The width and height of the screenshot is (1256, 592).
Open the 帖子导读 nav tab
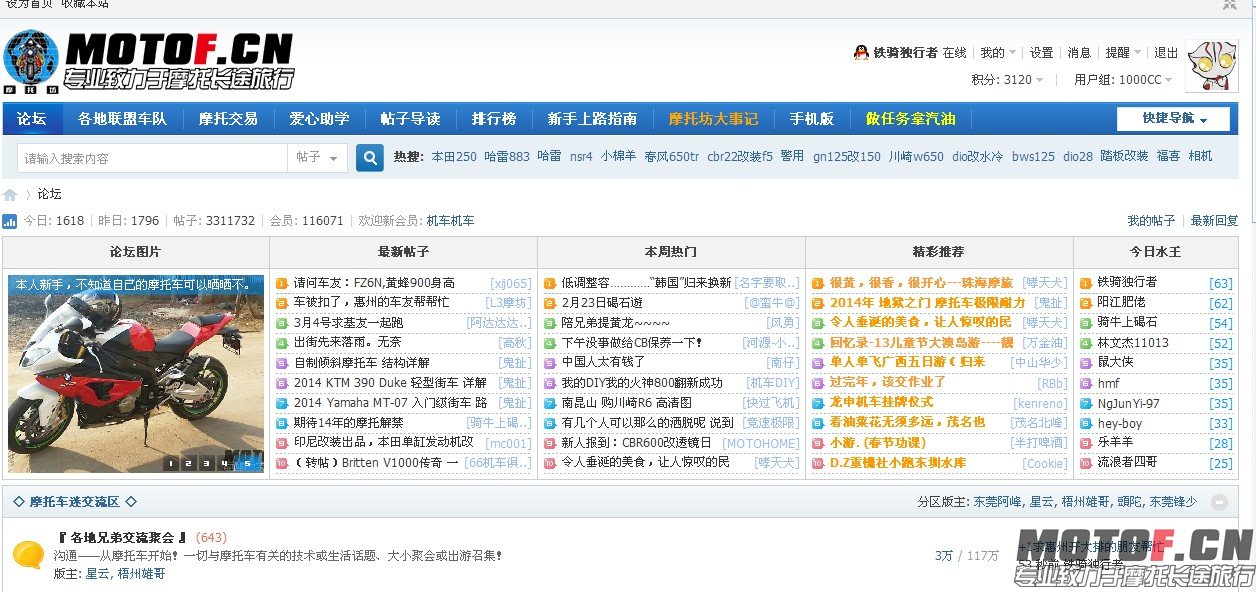tap(410, 119)
